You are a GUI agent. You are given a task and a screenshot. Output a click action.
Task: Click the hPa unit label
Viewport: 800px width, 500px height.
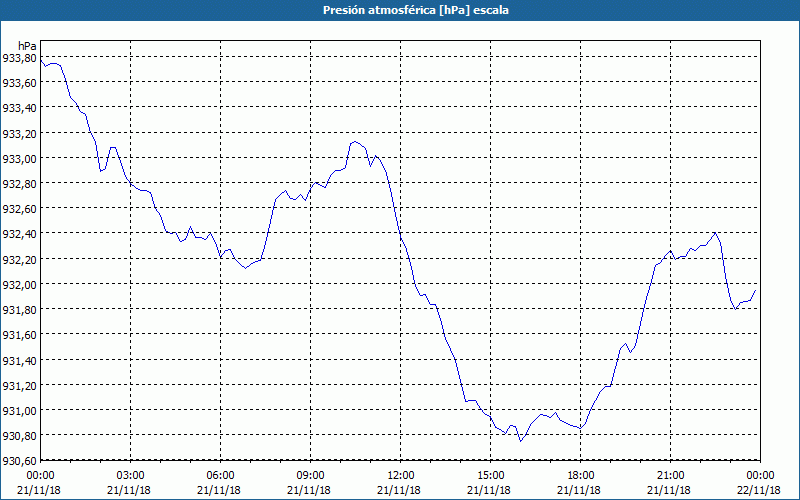click(x=27, y=45)
